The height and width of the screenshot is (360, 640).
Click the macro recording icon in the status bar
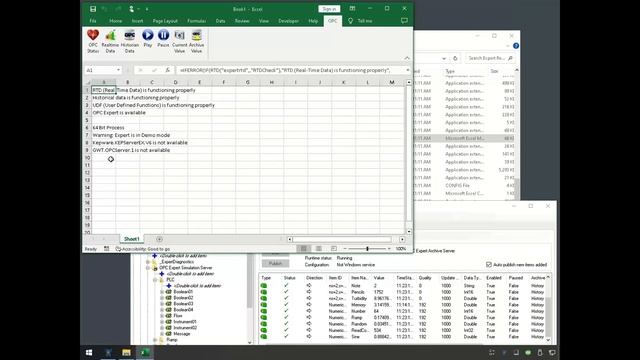tap(106, 249)
